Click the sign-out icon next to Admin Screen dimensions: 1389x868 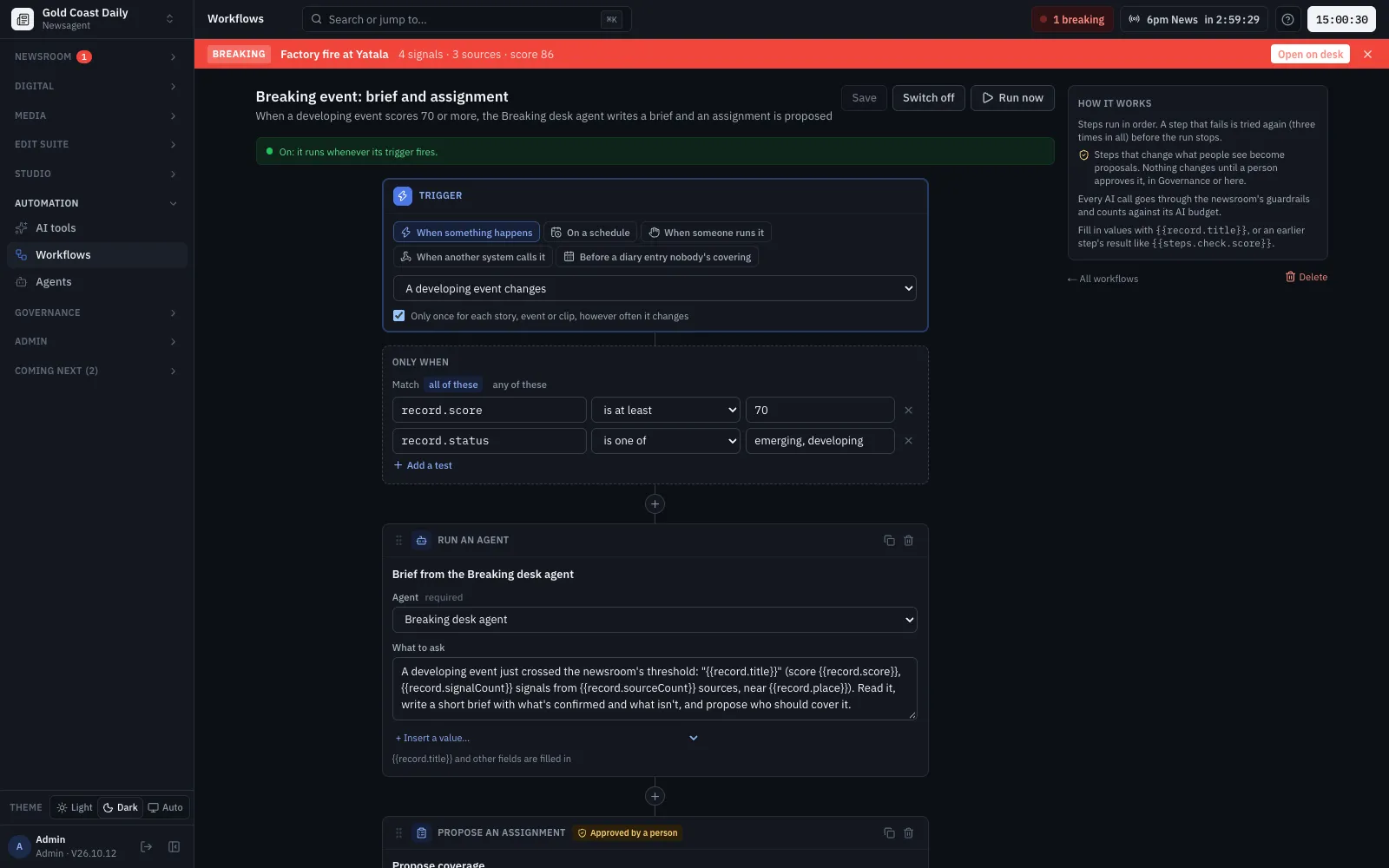(x=147, y=846)
